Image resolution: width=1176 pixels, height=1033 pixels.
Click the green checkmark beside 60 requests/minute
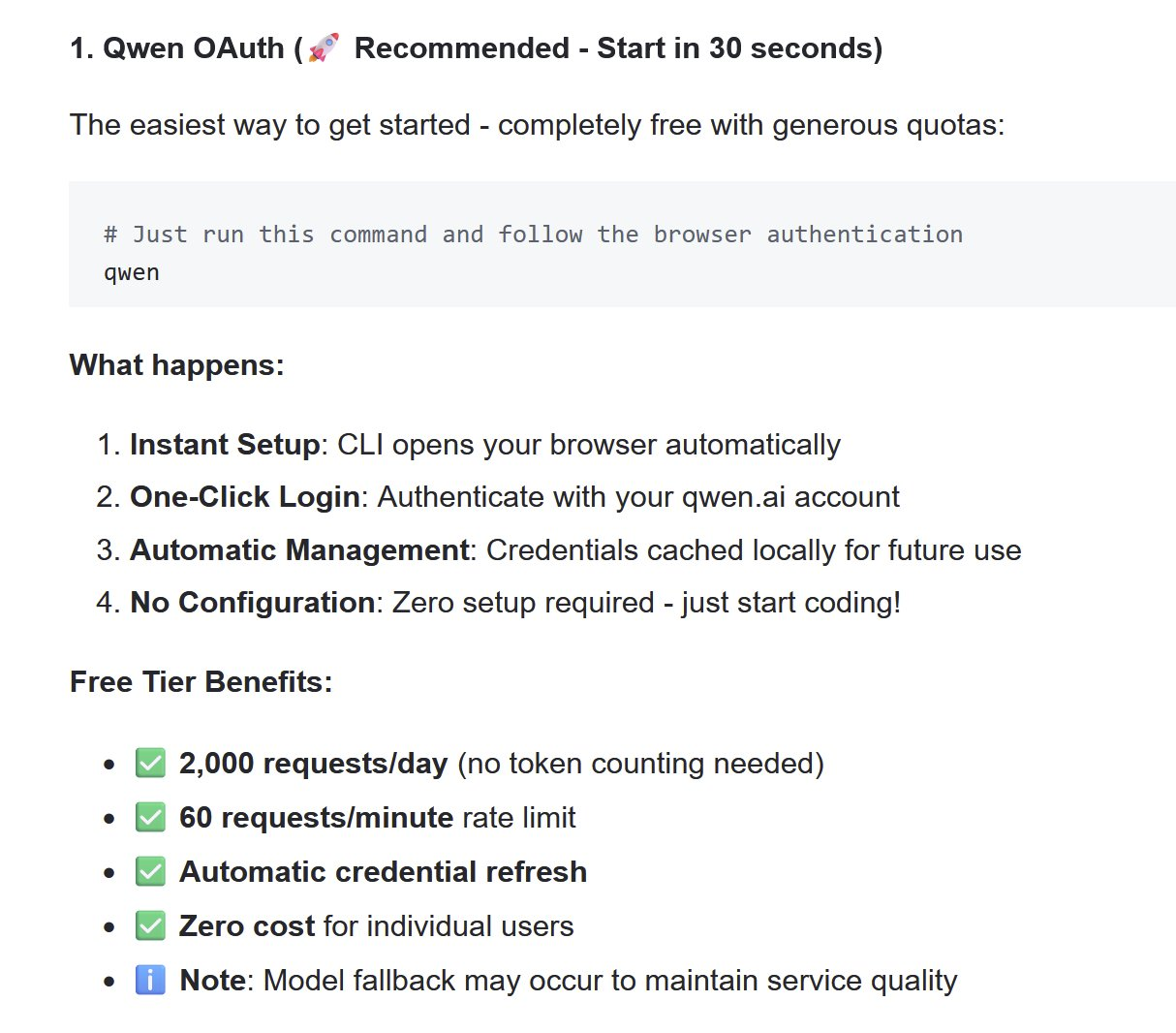[x=150, y=818]
